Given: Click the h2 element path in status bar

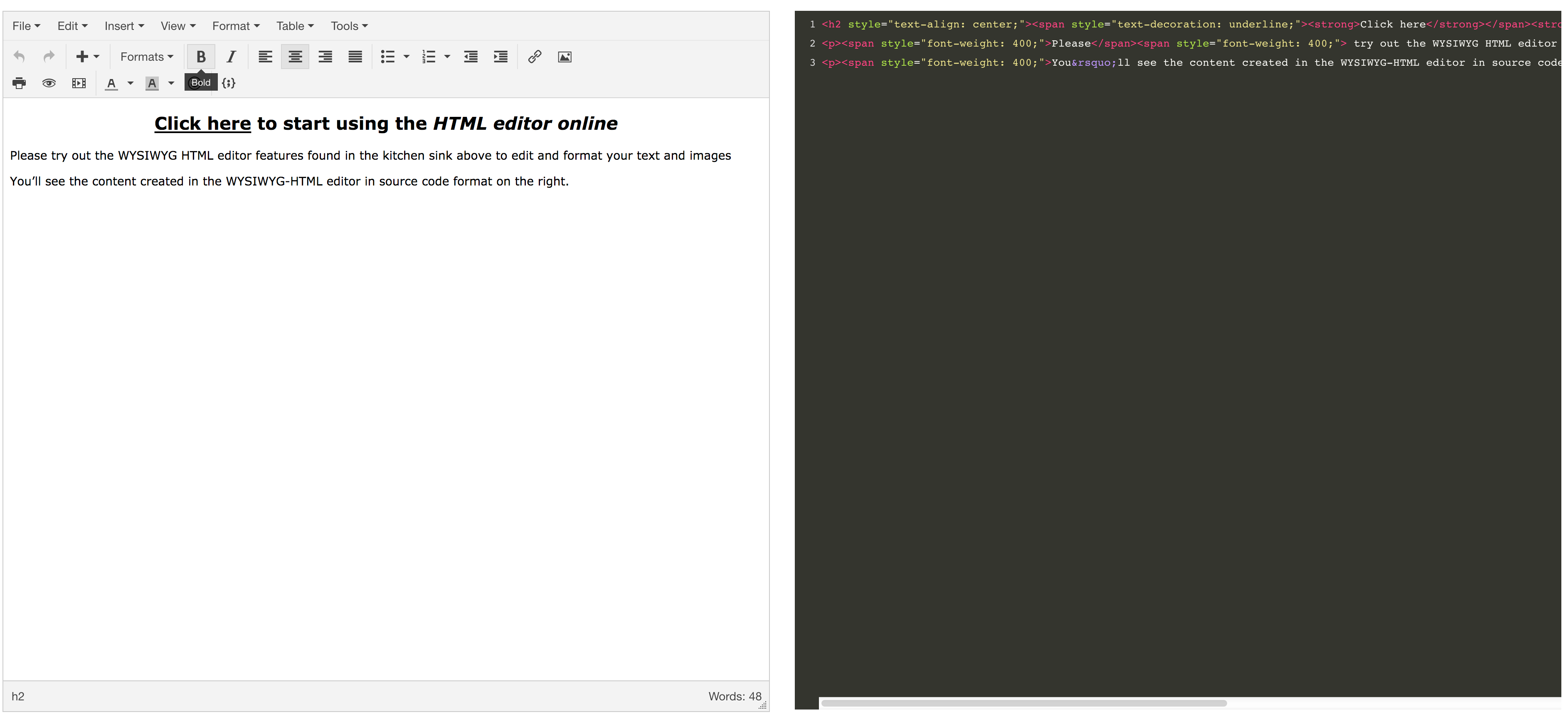Looking at the screenshot, I should tap(17, 696).
